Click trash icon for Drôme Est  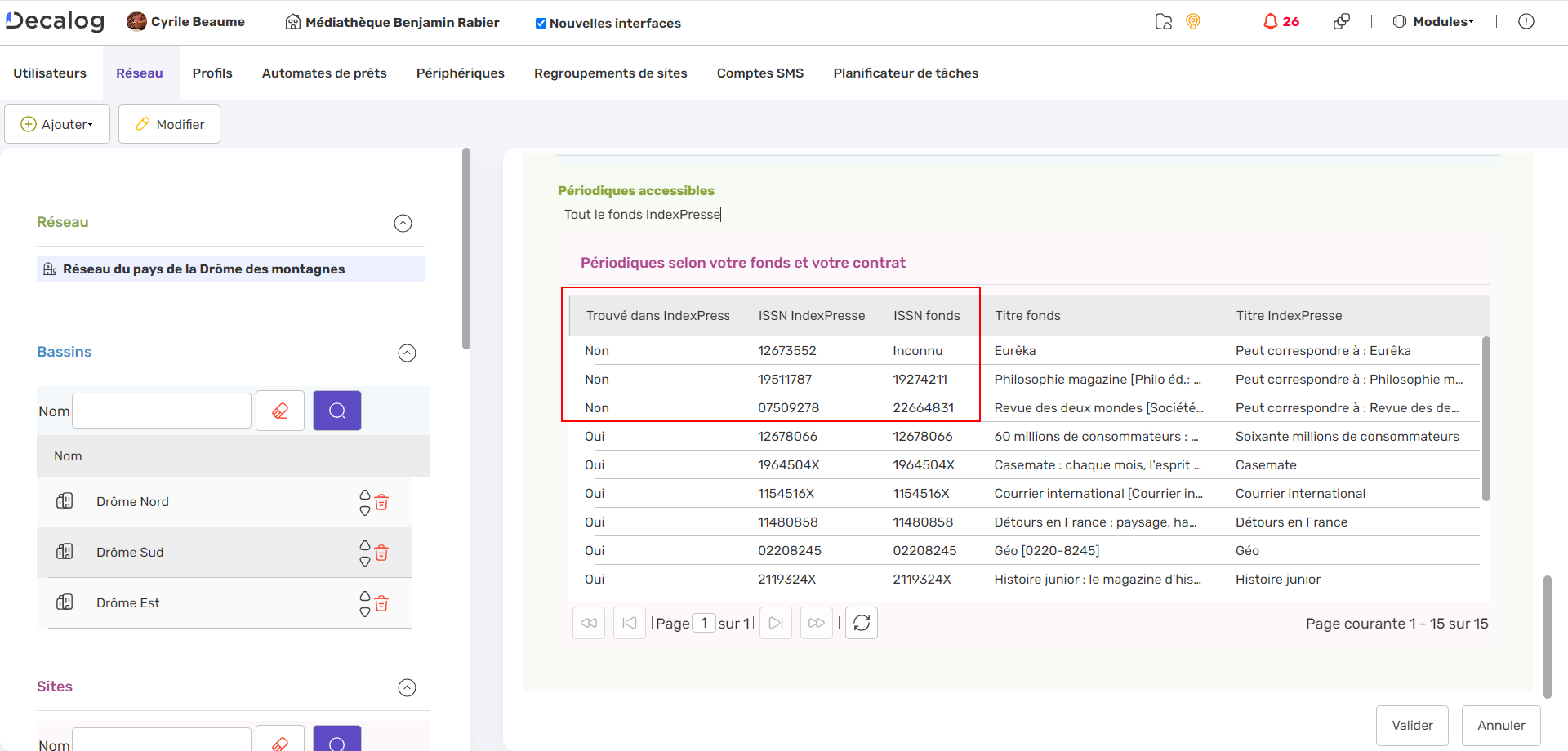381,603
